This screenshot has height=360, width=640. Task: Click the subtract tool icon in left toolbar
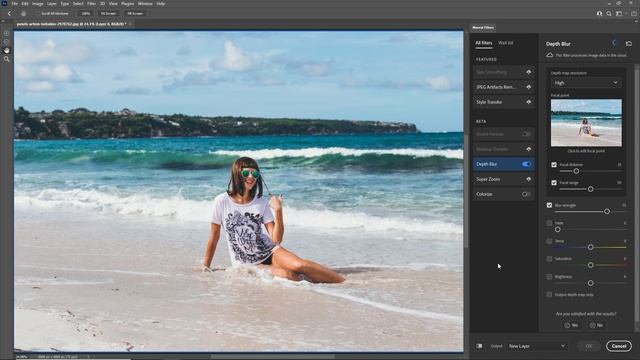coord(7,42)
